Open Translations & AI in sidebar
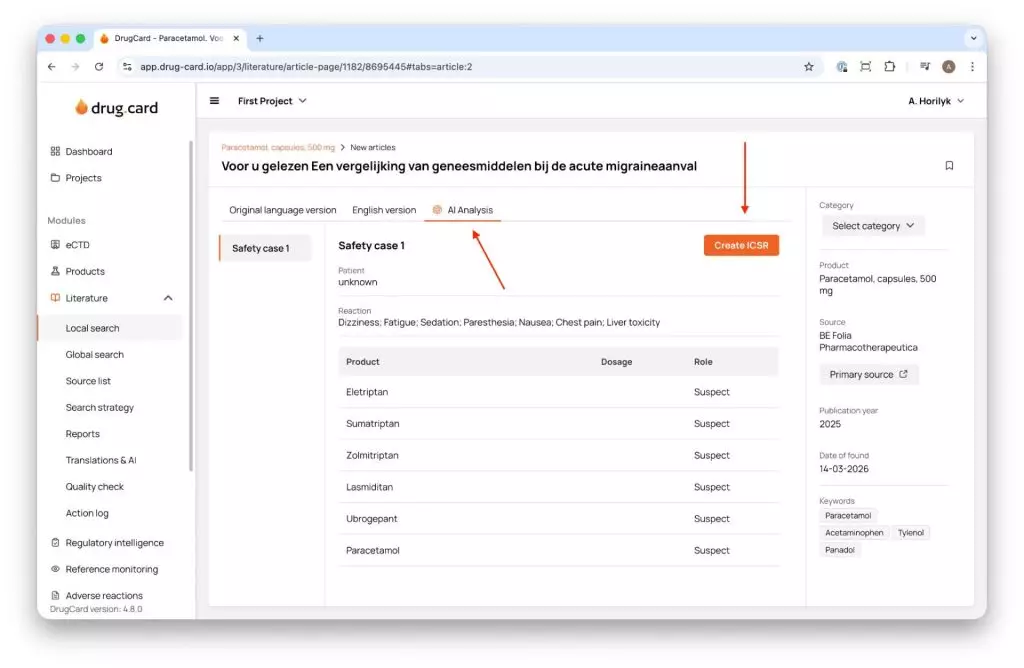The height and width of the screenshot is (668, 1024). 101,460
